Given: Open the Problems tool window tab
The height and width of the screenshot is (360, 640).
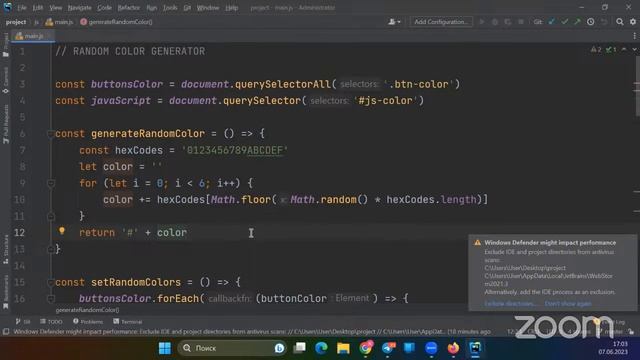Looking at the screenshot, I should (88, 322).
